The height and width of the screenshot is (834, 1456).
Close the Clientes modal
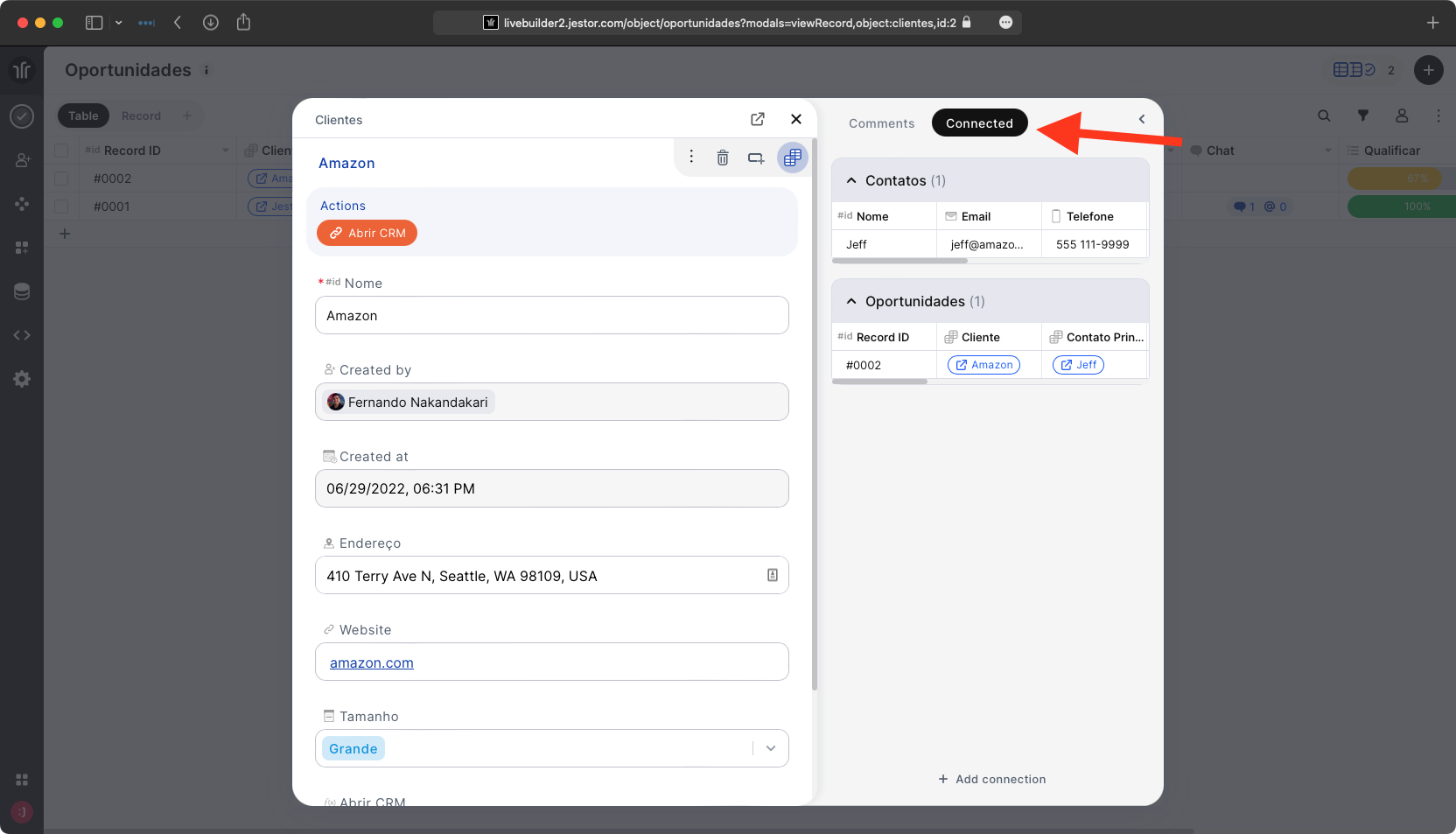point(796,119)
